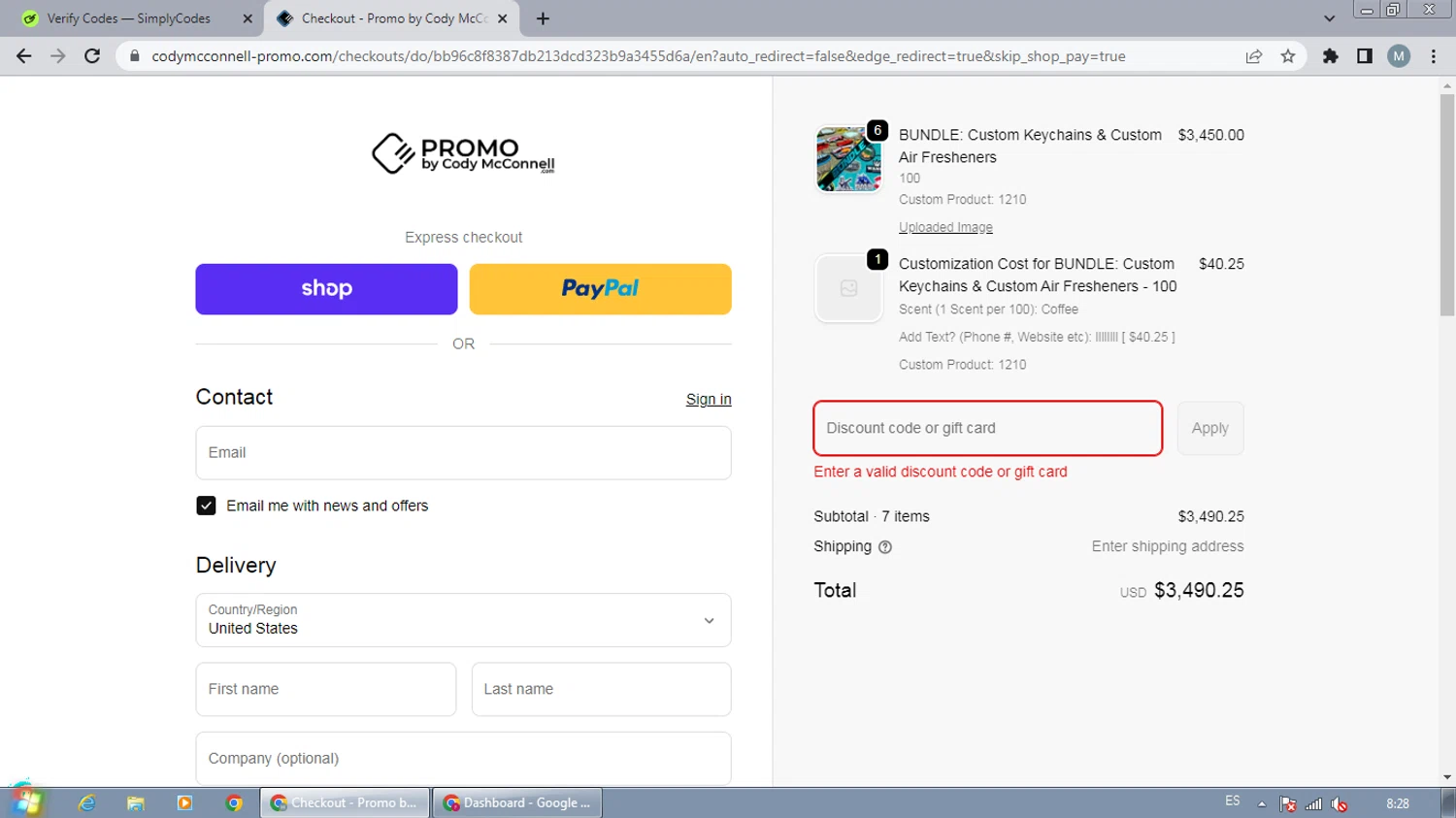Show hidden system tray icons arrow
Viewport: 1456px width, 818px height.
point(1262,803)
